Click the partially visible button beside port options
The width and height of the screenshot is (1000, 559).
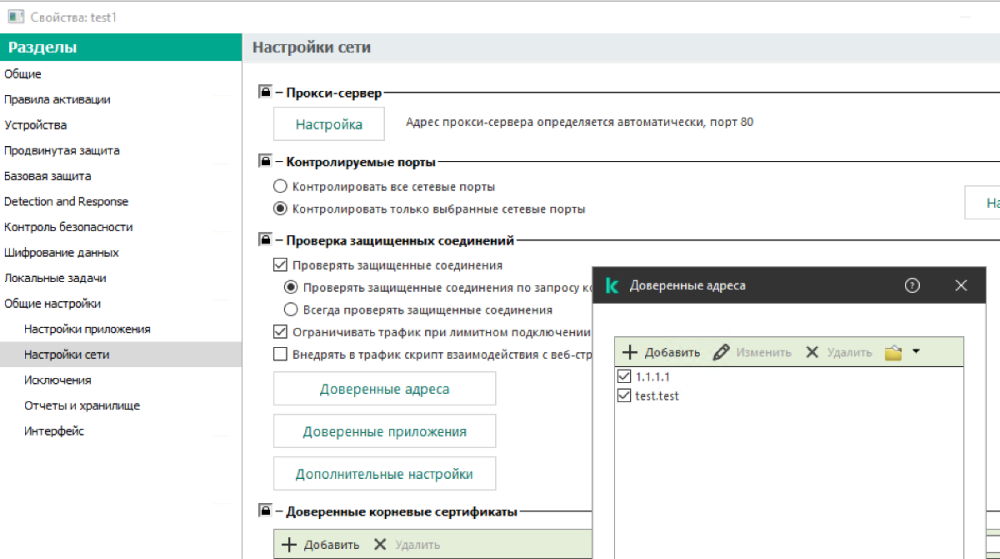point(982,203)
